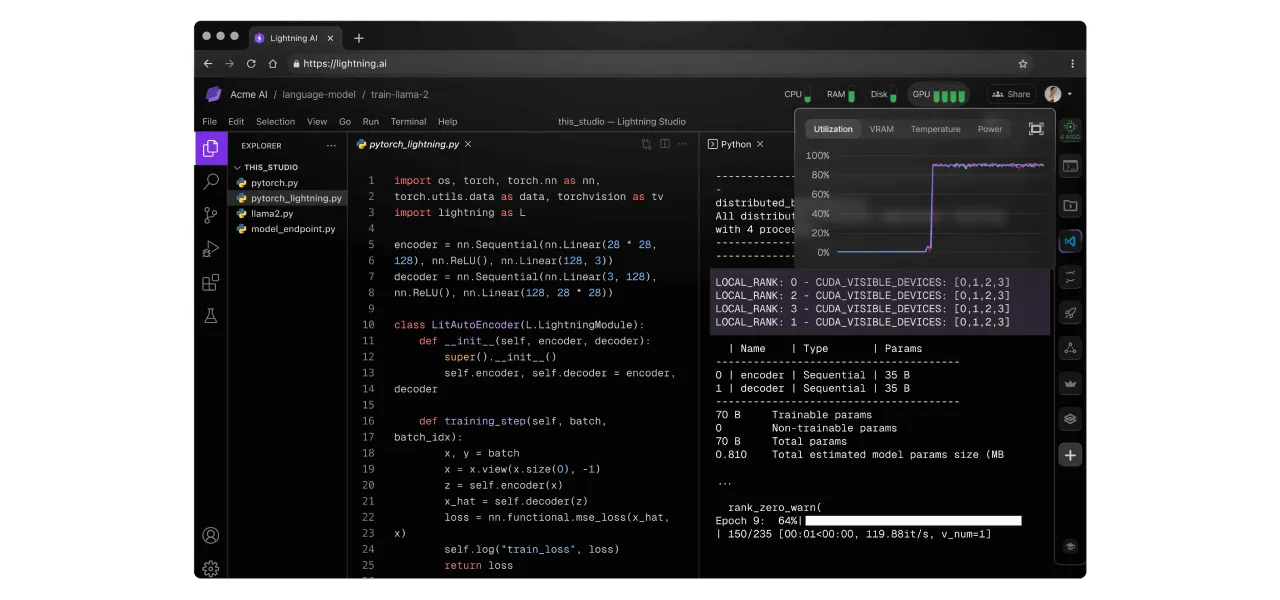Toggle the CPU usage indicator
This screenshot has height=600, width=1280.
click(x=797, y=94)
